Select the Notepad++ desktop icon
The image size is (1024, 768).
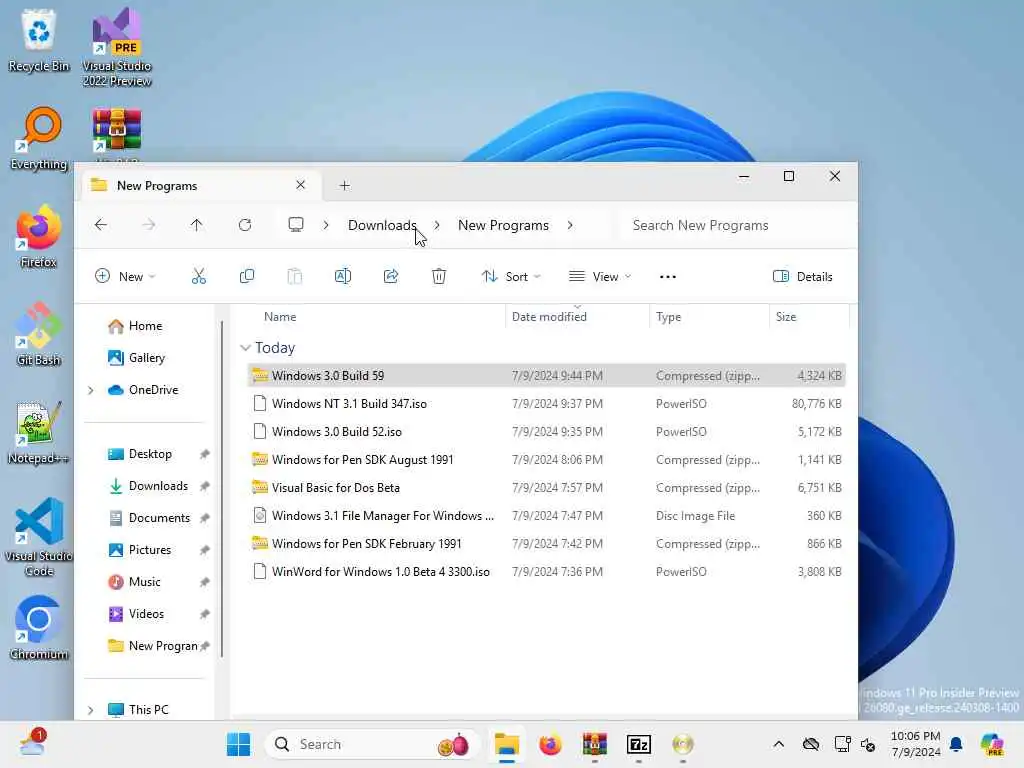click(x=39, y=433)
